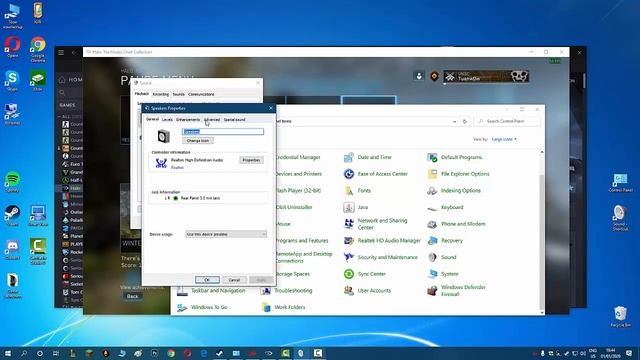640x360 pixels.
Task: Open the Java control panel icon
Action: point(349,207)
